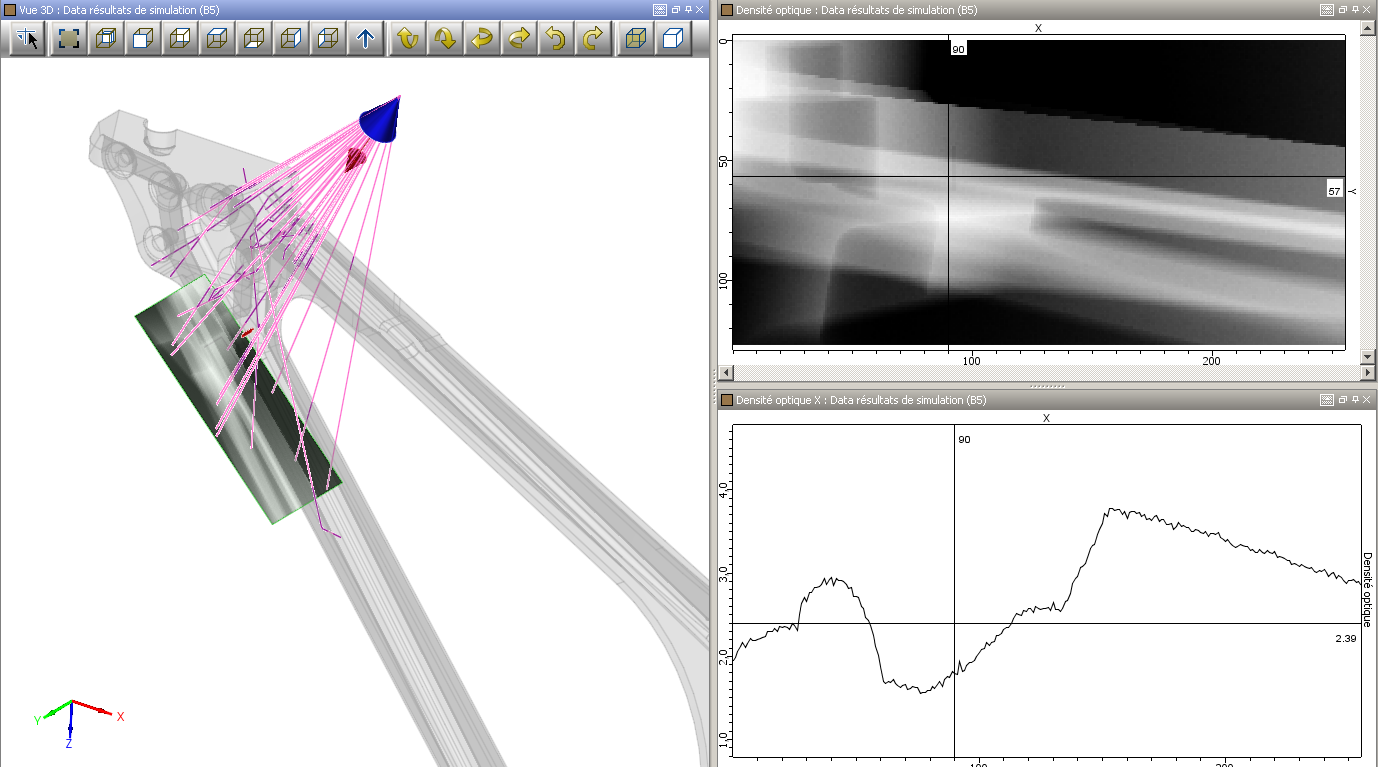Click the blue up arrow icon
1378x767 pixels.
(x=365, y=39)
